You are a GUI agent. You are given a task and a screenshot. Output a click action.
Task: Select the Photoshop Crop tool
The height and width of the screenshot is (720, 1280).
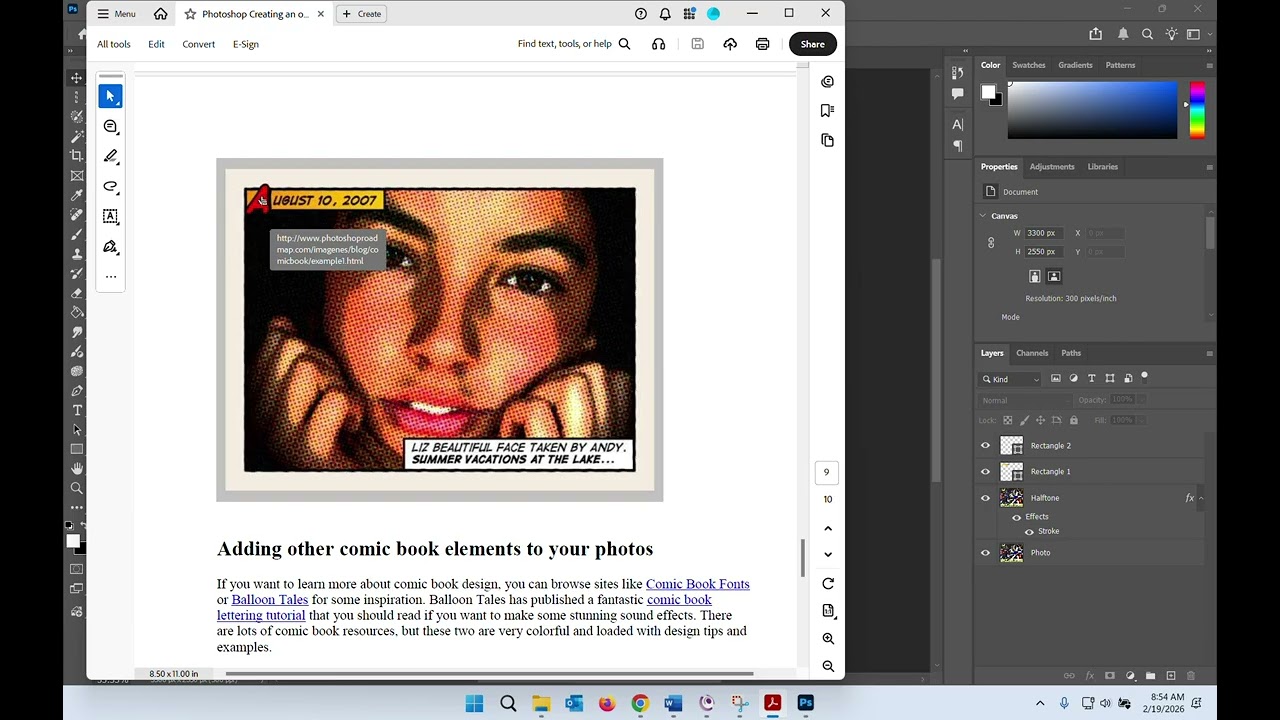pyautogui.click(x=77, y=155)
